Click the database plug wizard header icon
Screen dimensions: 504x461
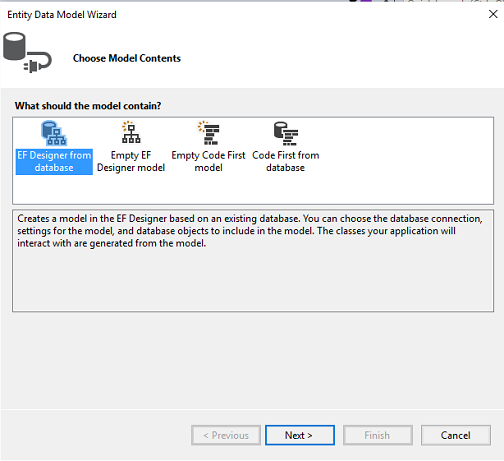pyautogui.click(x=27, y=52)
